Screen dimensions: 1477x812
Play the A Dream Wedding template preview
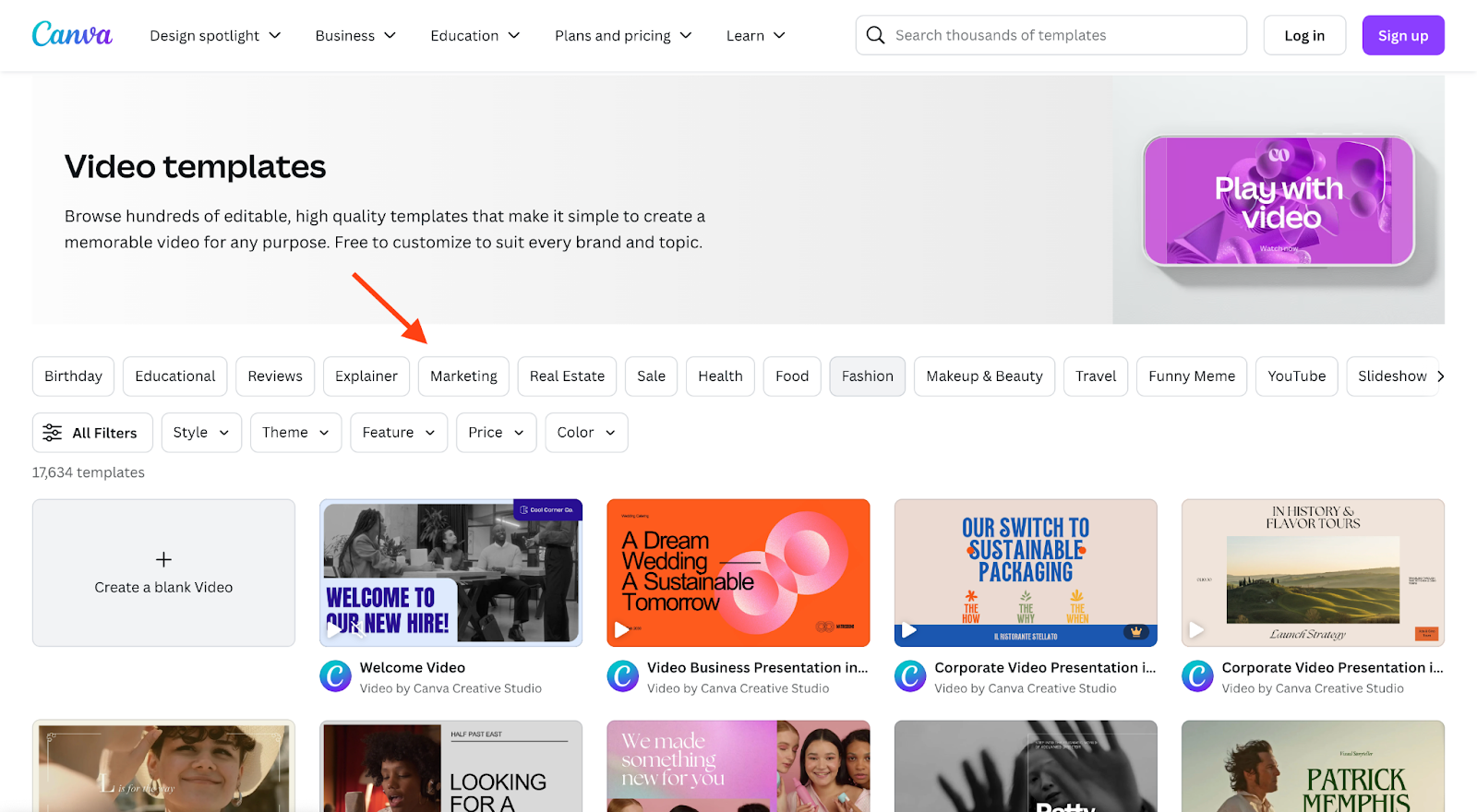tap(622, 630)
